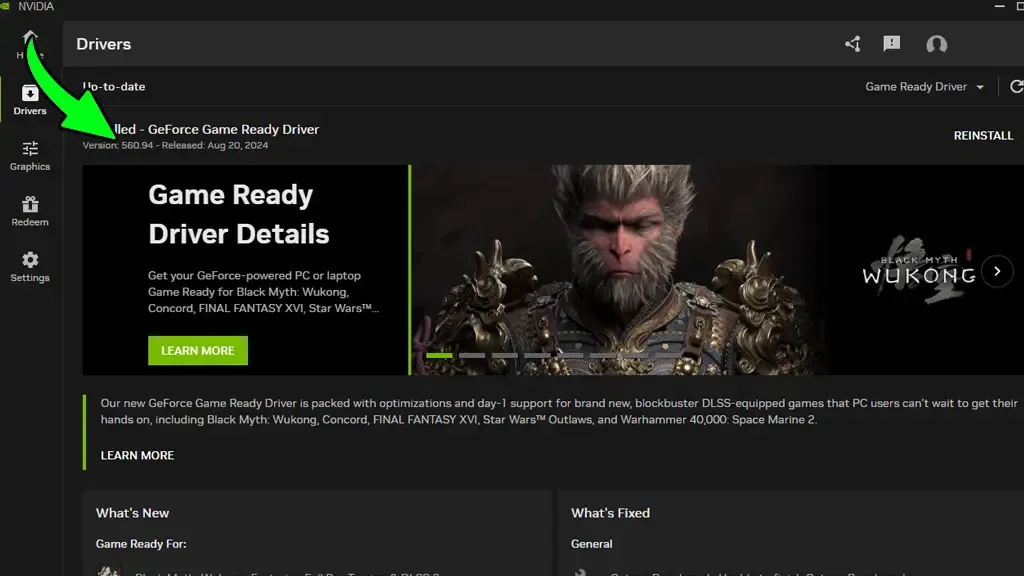Click the Game Ready For: label
Screen dimensions: 1024x576
click(141, 544)
